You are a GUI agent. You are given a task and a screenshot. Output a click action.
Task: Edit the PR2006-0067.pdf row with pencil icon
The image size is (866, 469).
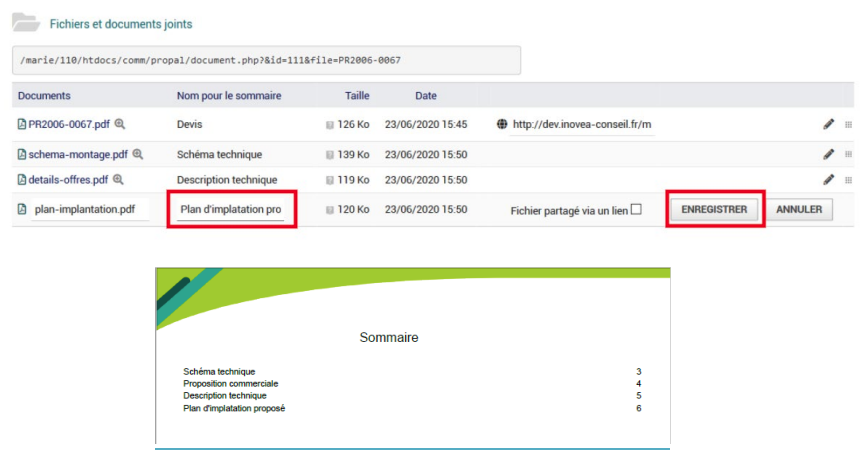tap(828, 124)
